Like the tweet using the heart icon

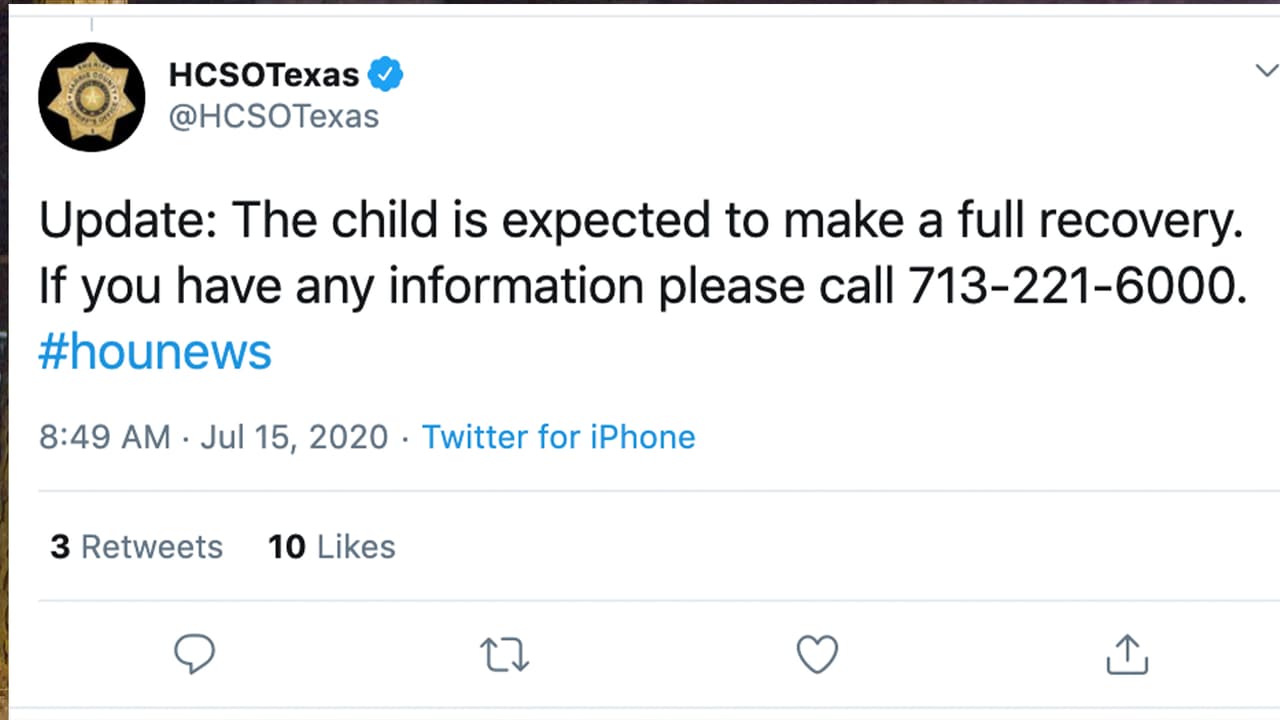click(x=816, y=654)
